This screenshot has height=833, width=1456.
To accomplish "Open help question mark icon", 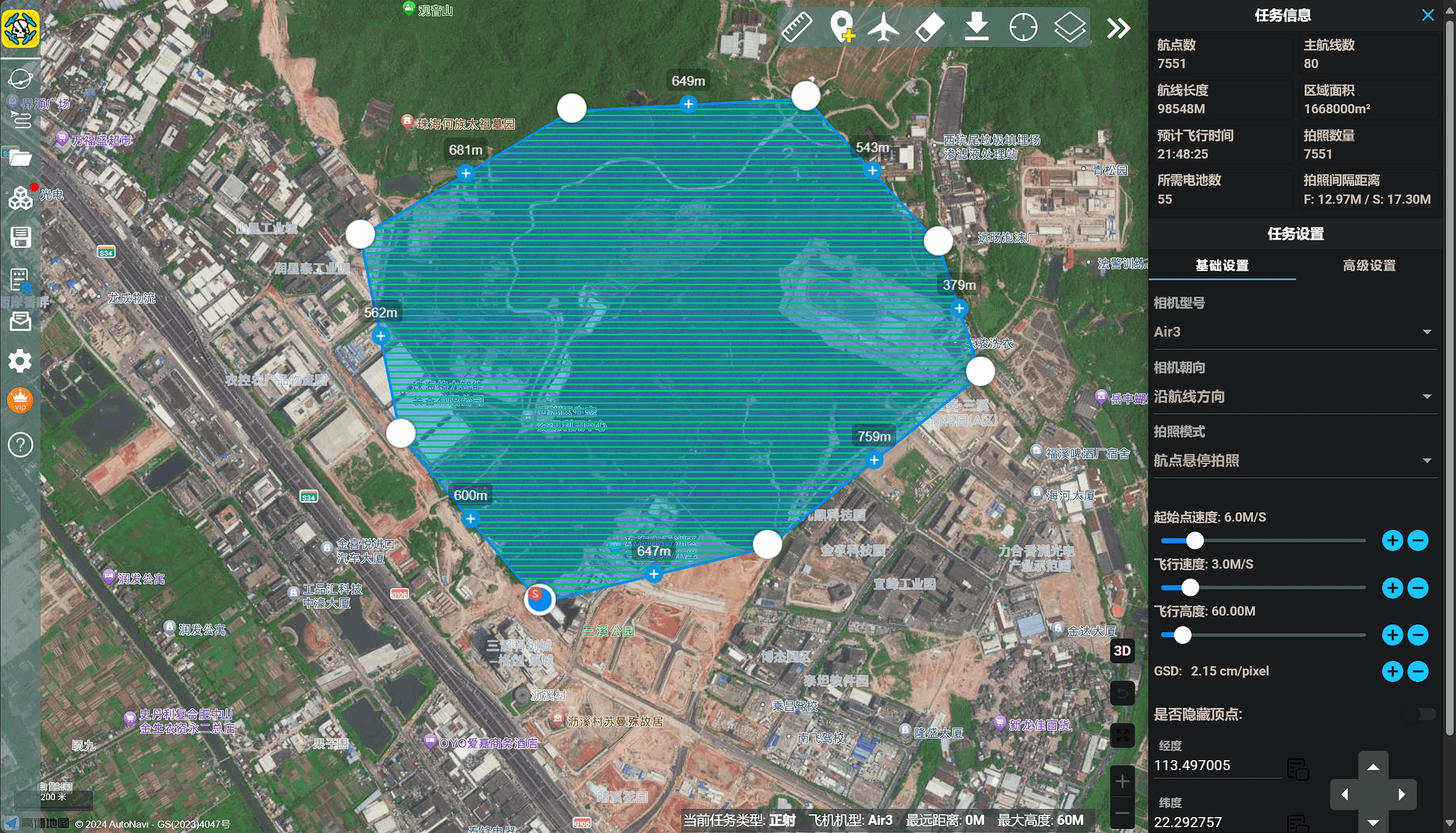I will pyautogui.click(x=21, y=445).
